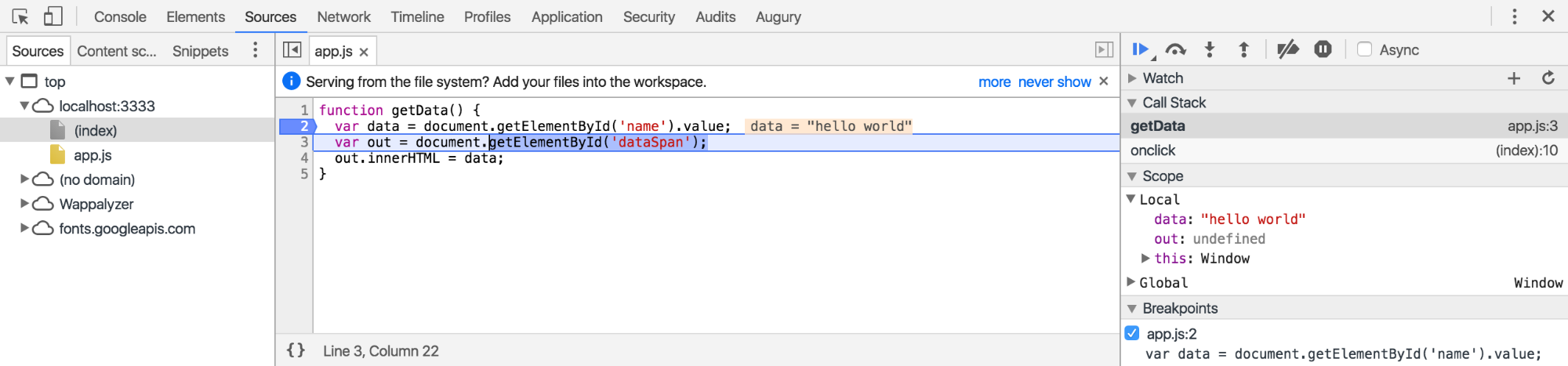Deactivate all breakpoints icon
The image size is (1568, 366).
(x=1287, y=50)
